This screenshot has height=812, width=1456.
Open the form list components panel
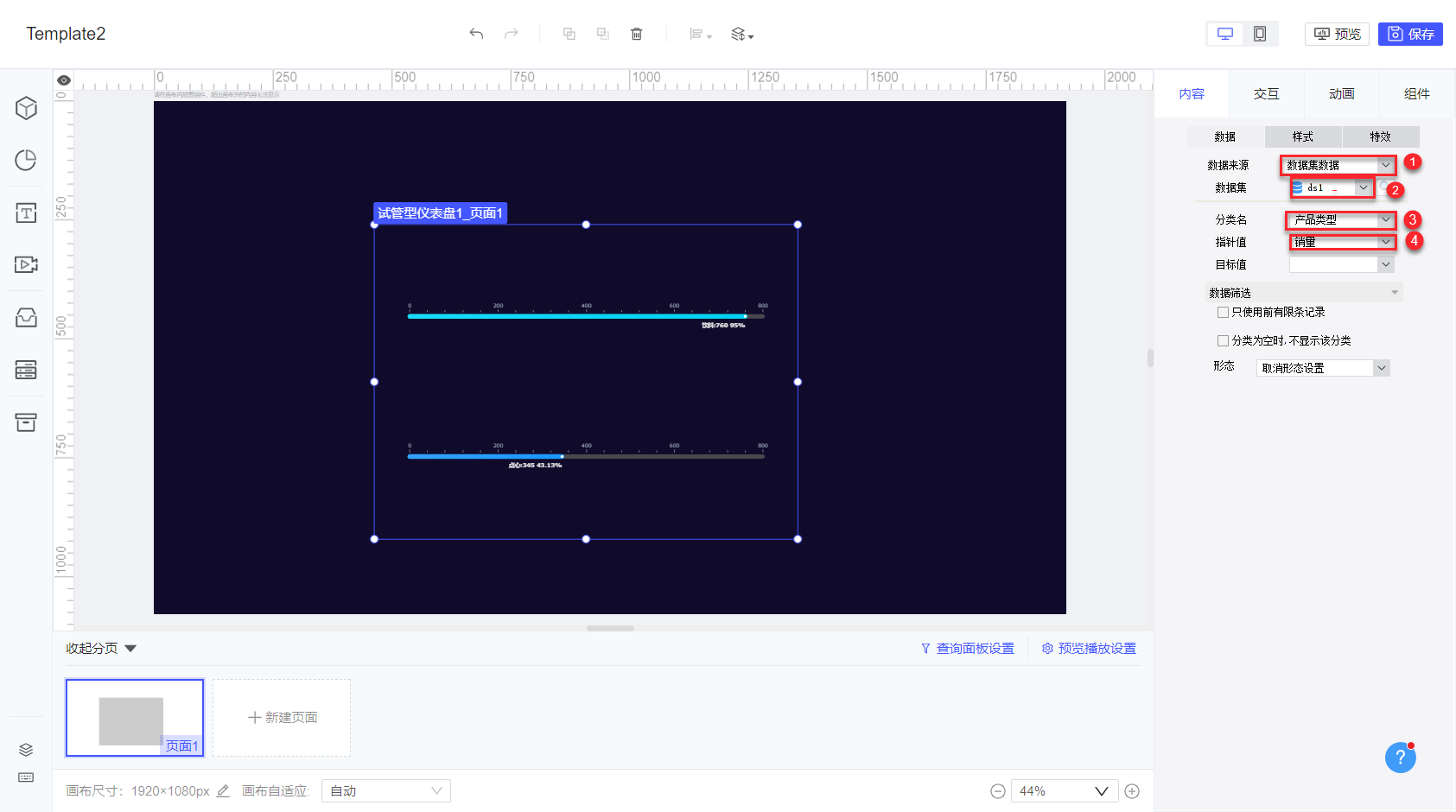tap(26, 370)
